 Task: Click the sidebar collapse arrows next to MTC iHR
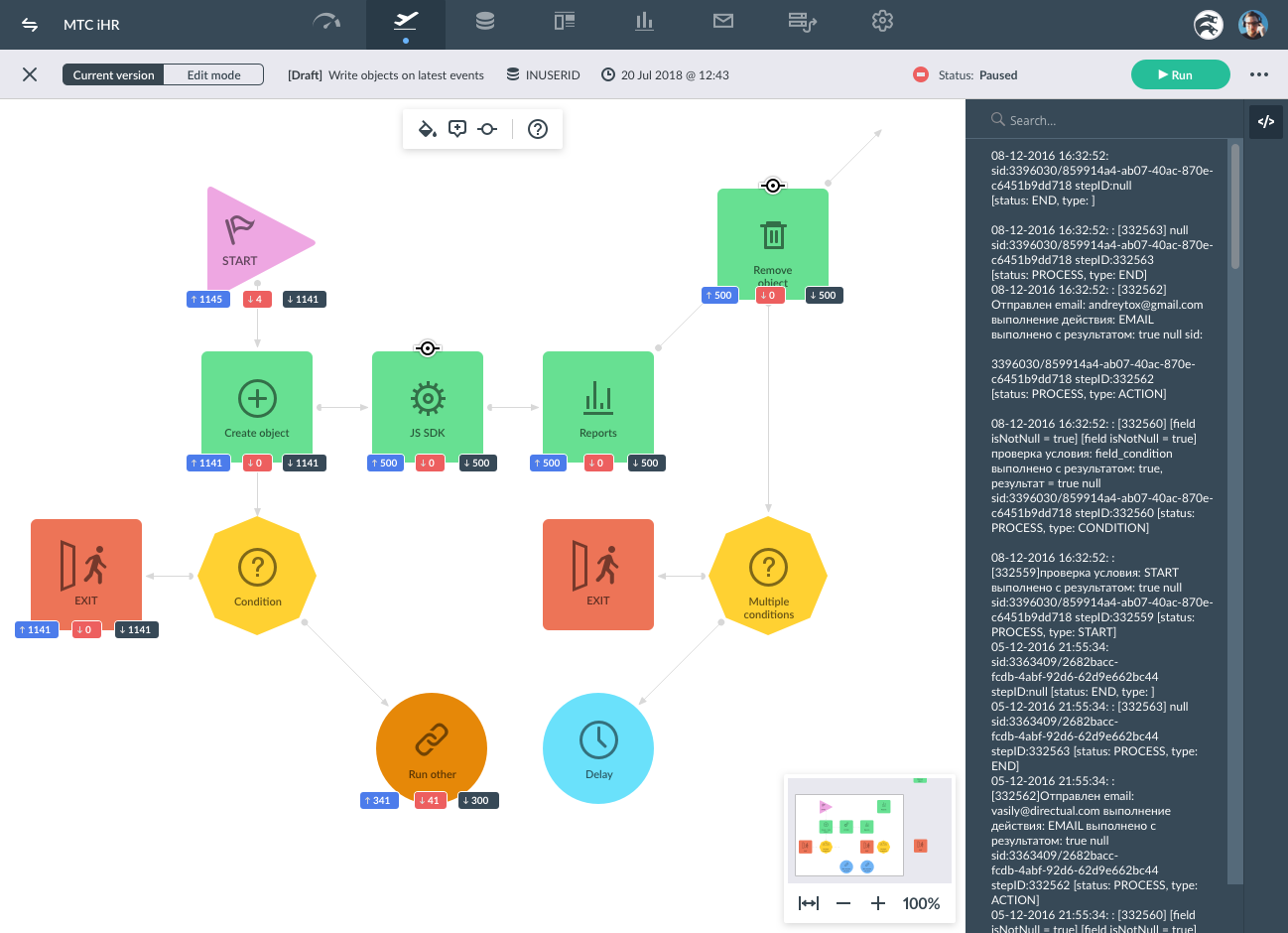point(30,25)
